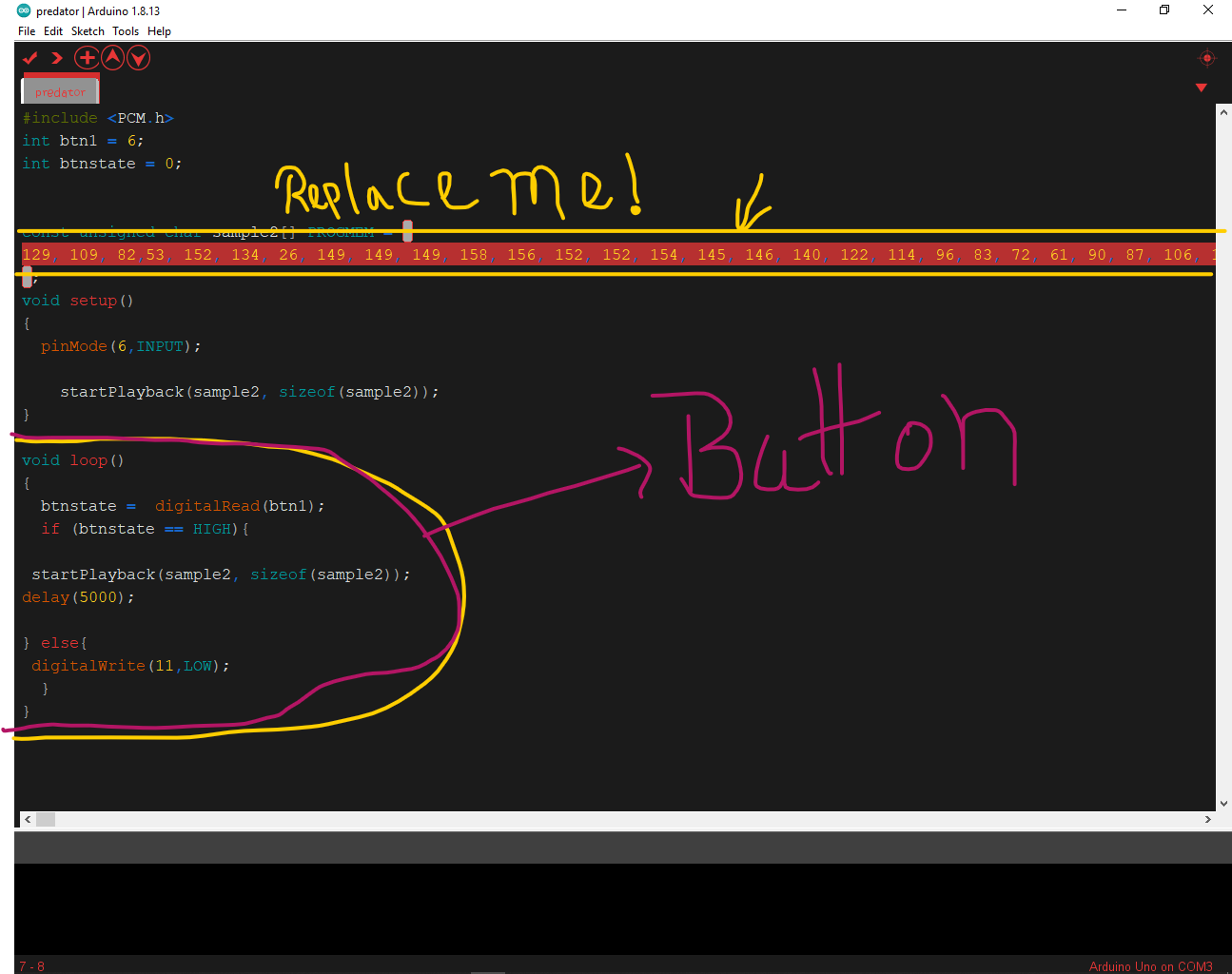Click the value '5000' in delay

tap(98, 597)
